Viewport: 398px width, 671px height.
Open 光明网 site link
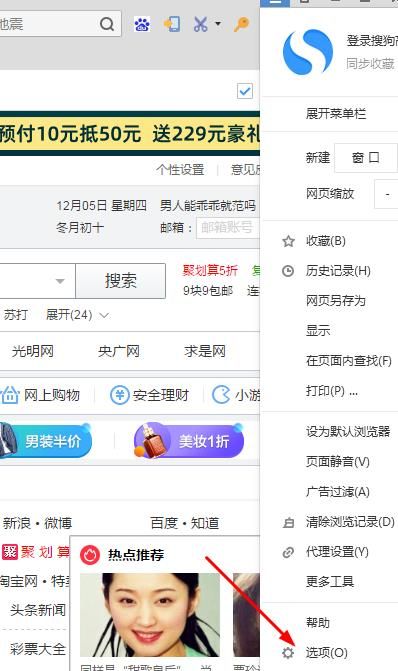(33, 351)
